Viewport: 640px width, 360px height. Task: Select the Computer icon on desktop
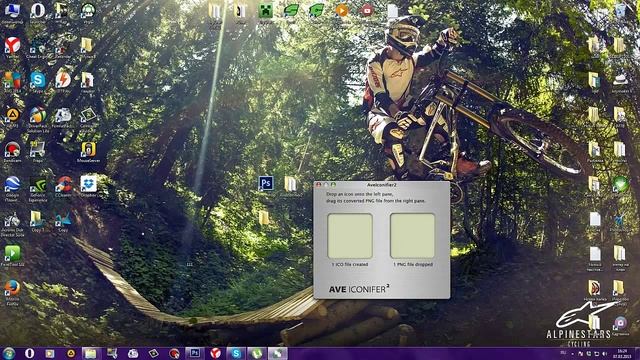coord(12,11)
